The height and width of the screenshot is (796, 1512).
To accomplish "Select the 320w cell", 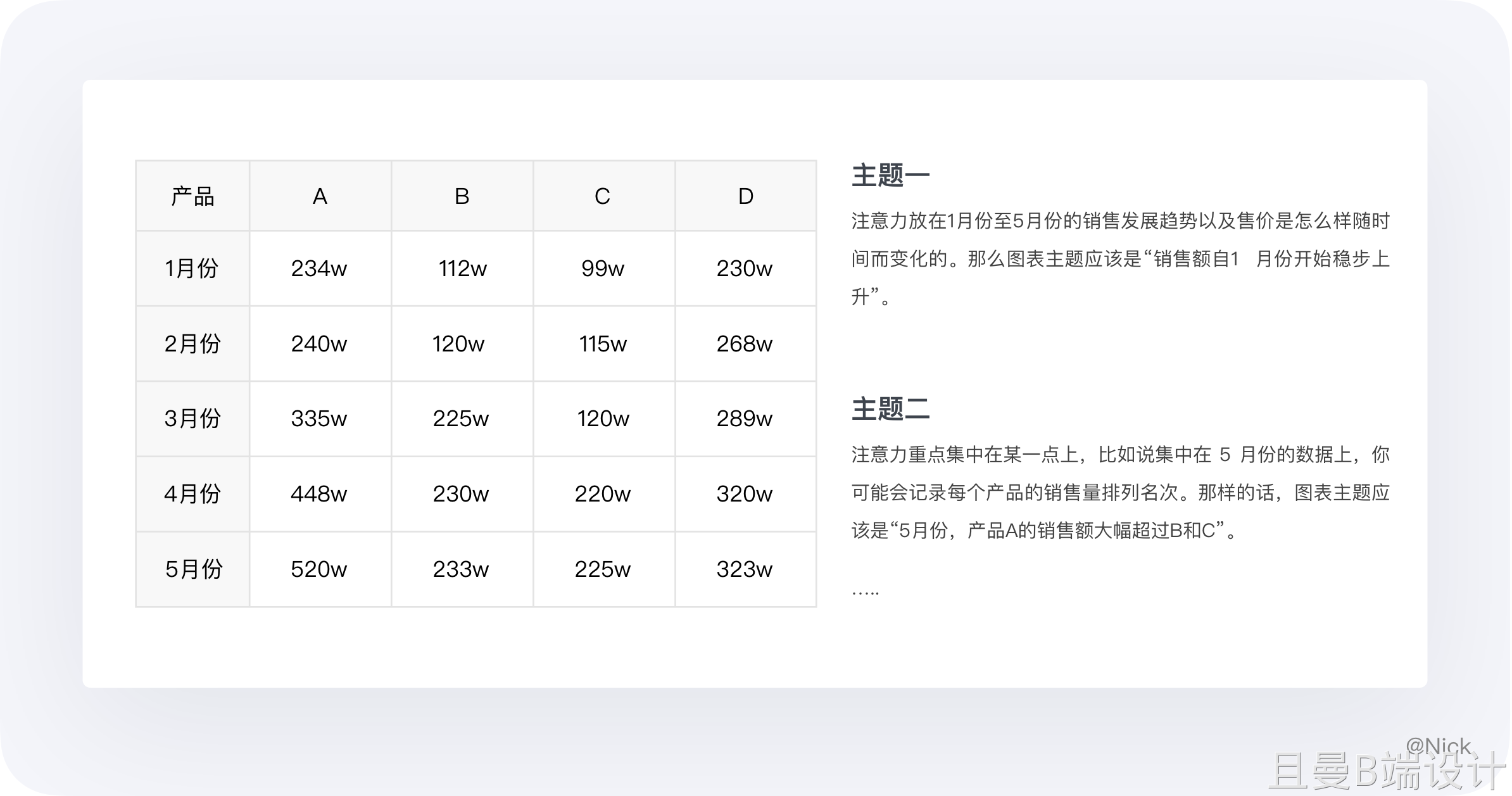I will 746,494.
